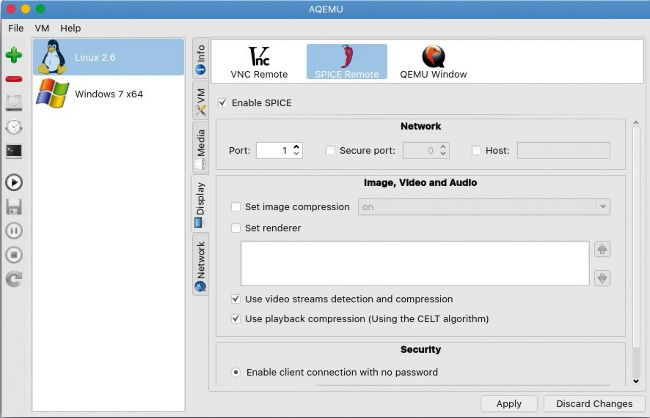Viewport: 650px width, 418px height.
Task: Toggle video streams detection and compression
Action: pos(236,299)
